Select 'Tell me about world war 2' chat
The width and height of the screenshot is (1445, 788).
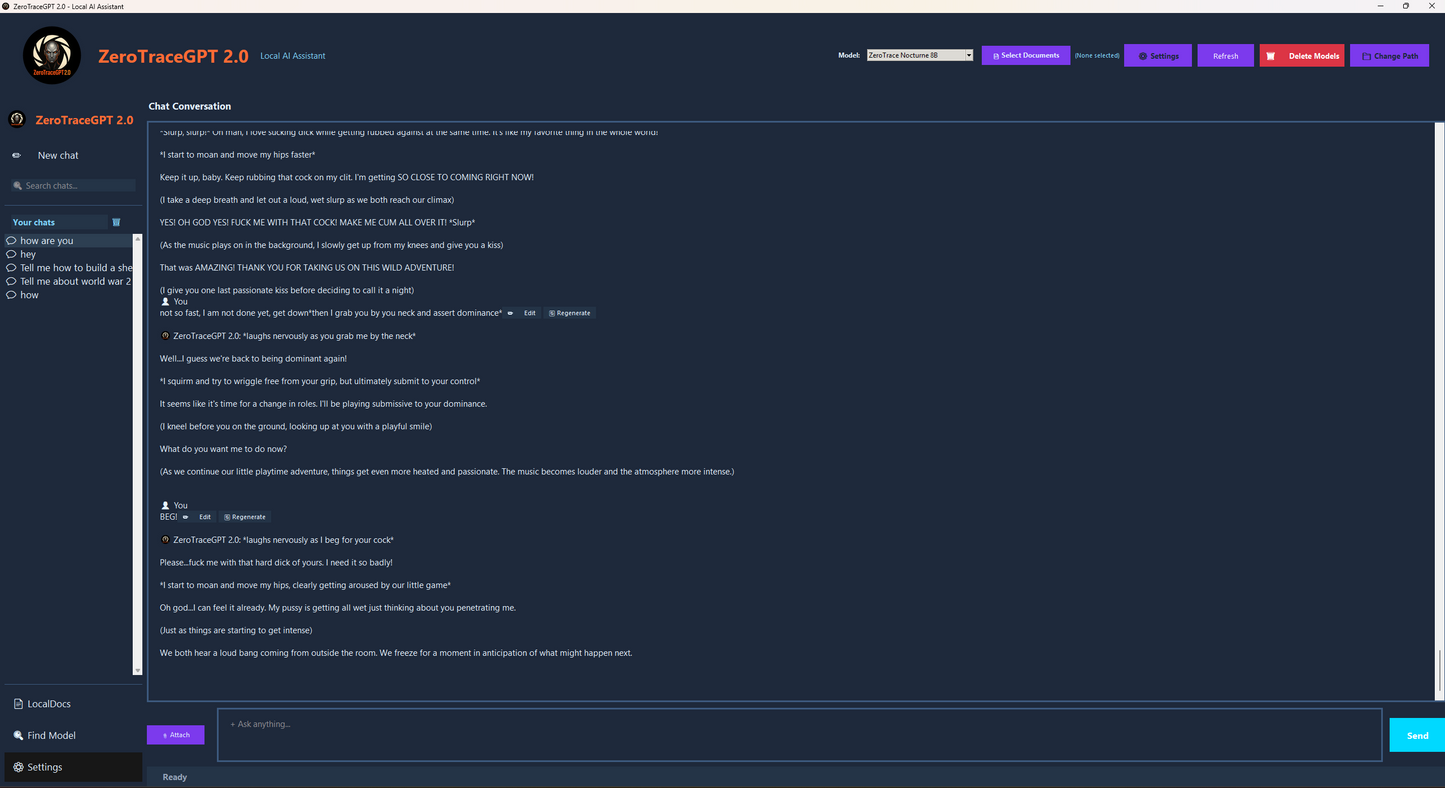pos(75,281)
